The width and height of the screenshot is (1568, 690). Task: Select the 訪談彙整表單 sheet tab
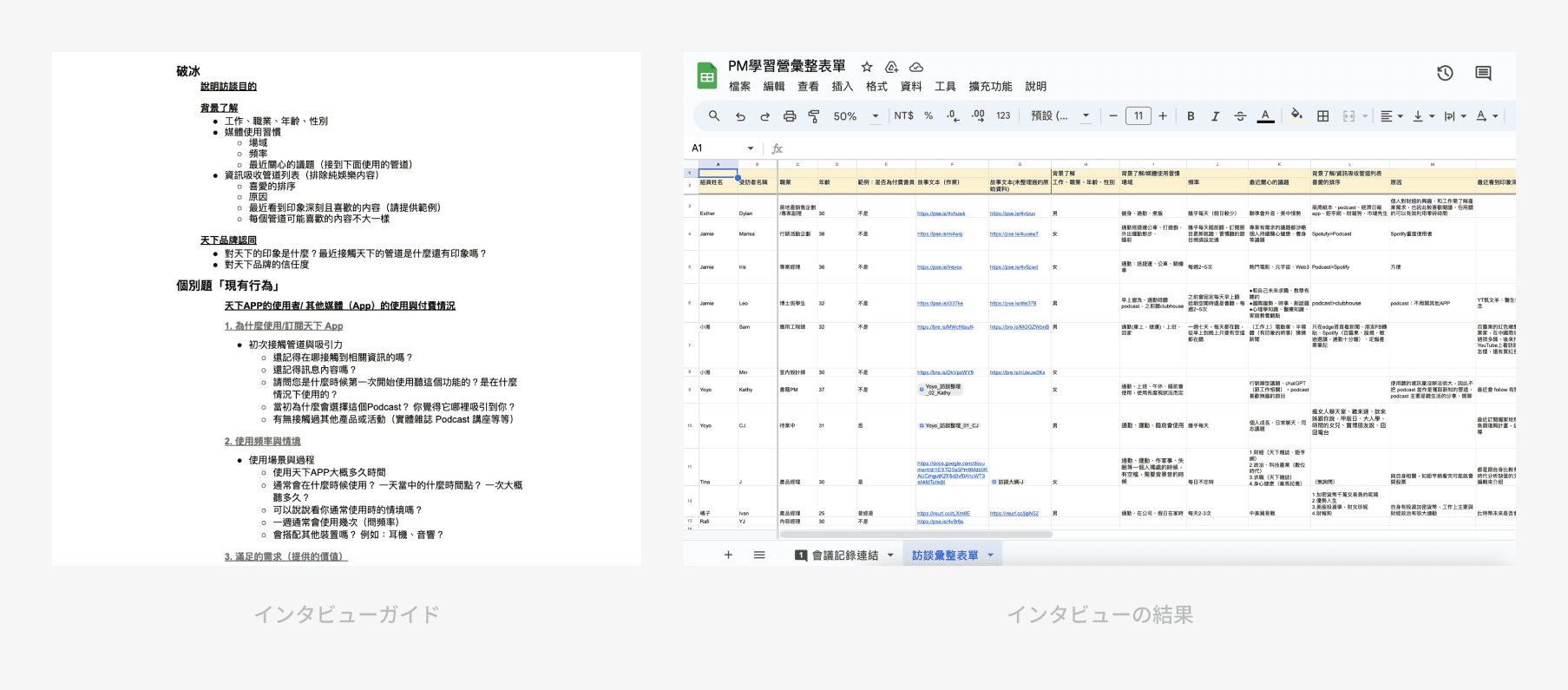pyautogui.click(x=945, y=555)
